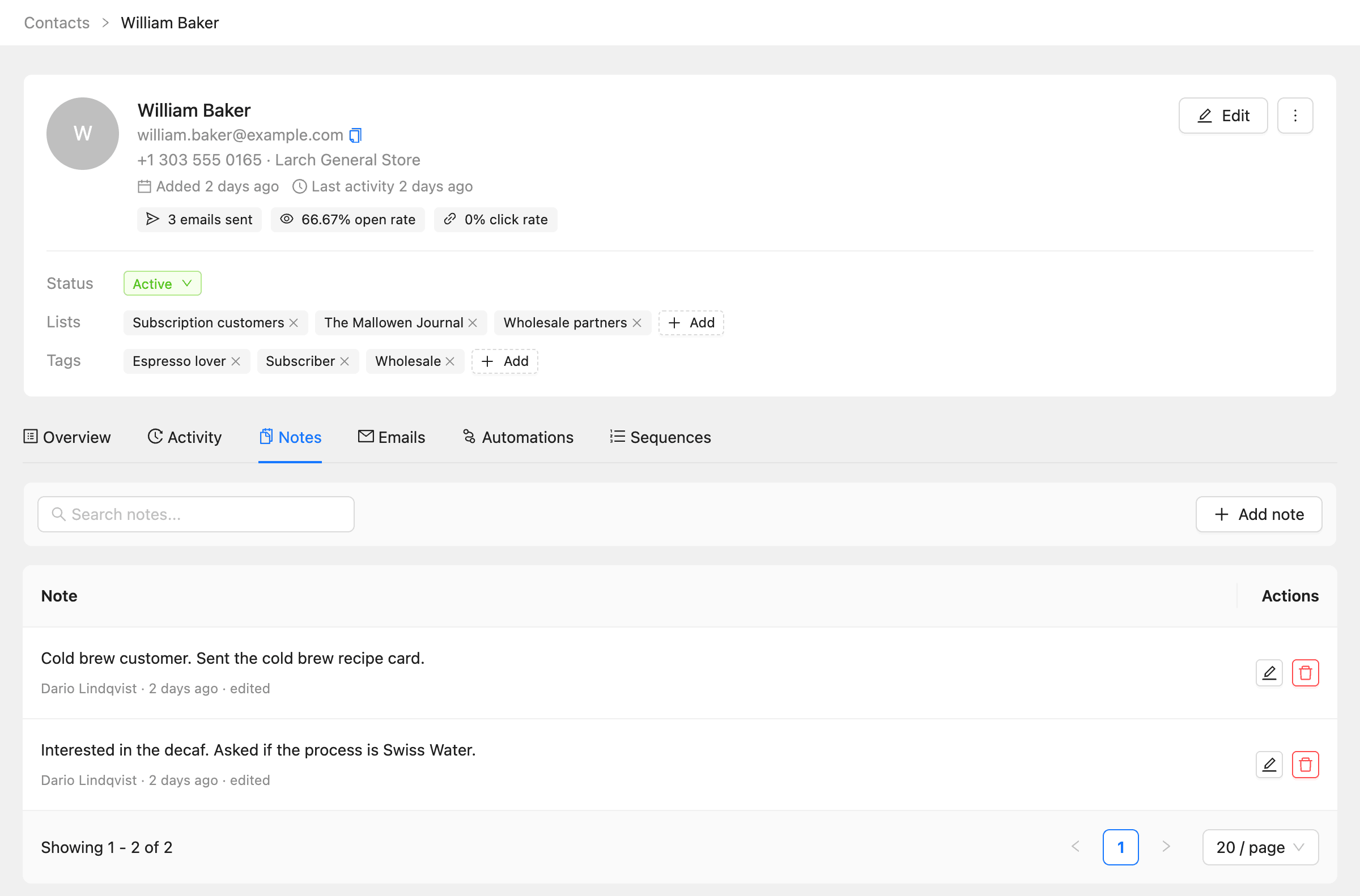The width and height of the screenshot is (1360, 896).
Task: Click the Note column header
Action: [x=59, y=596]
